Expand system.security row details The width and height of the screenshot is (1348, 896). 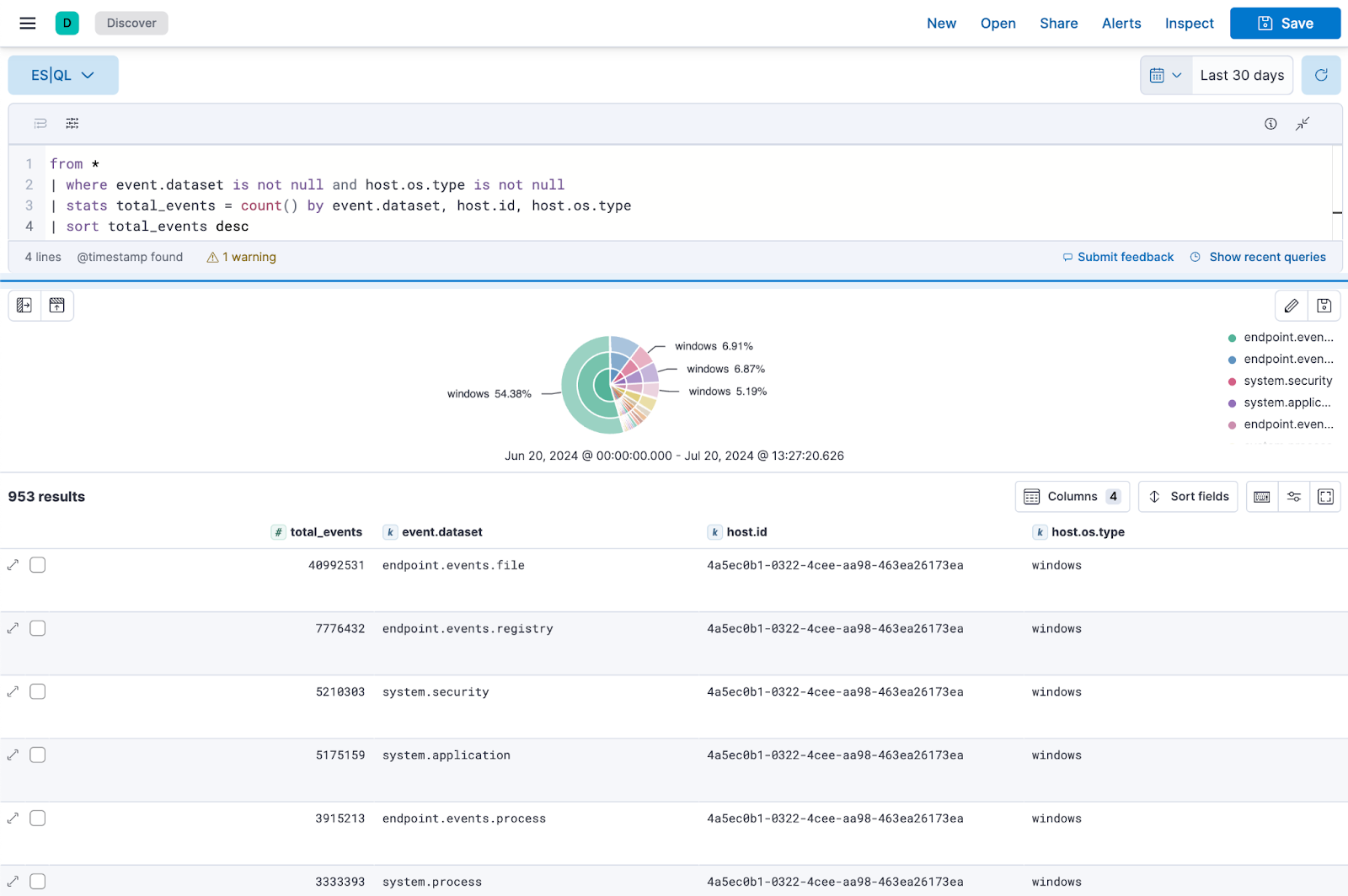pos(13,691)
